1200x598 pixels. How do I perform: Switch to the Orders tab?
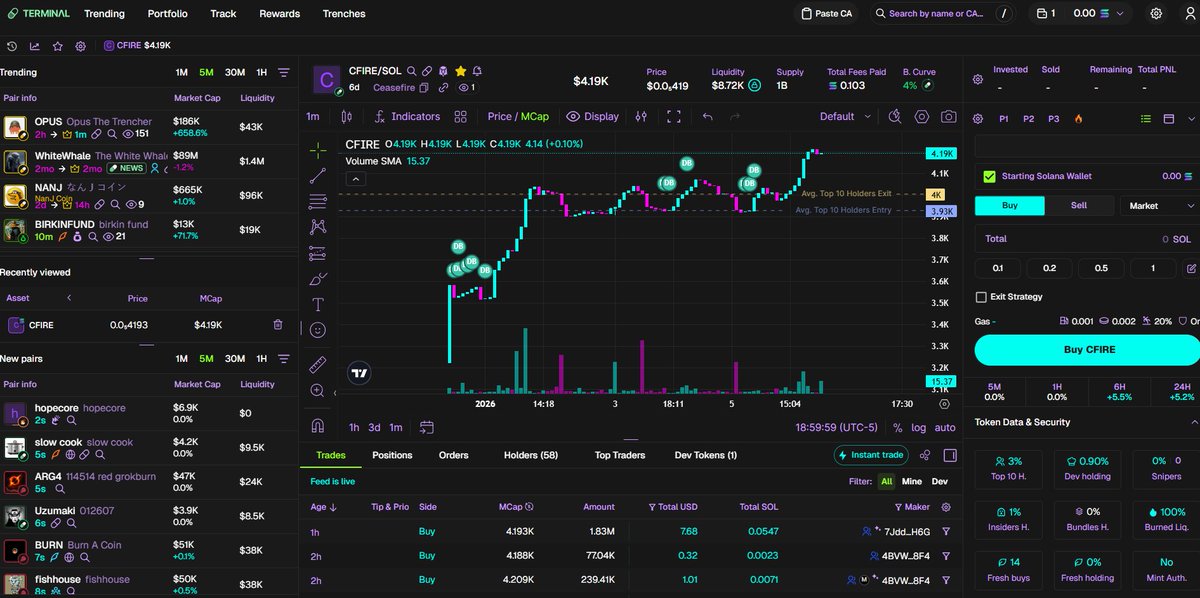tap(453, 455)
